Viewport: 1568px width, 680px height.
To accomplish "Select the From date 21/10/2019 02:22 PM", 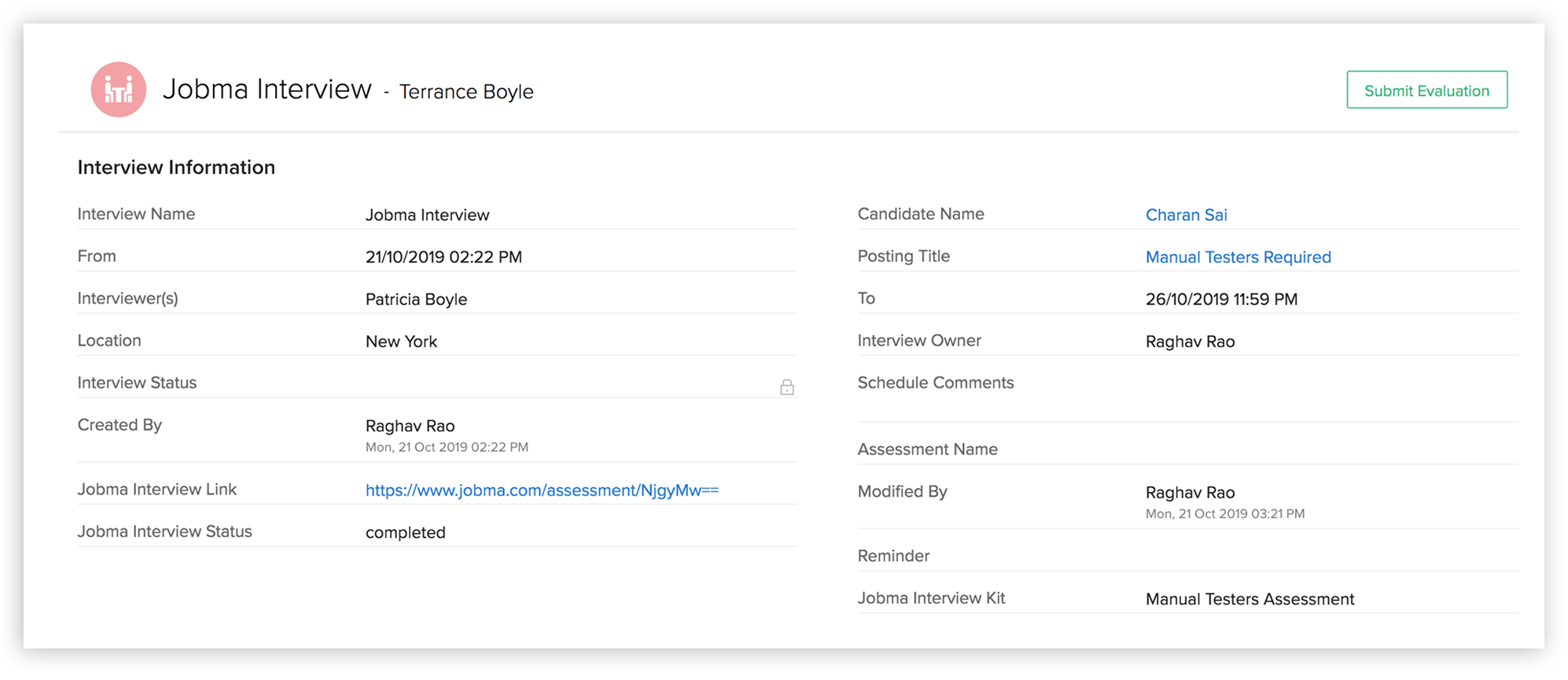I will (x=444, y=257).
